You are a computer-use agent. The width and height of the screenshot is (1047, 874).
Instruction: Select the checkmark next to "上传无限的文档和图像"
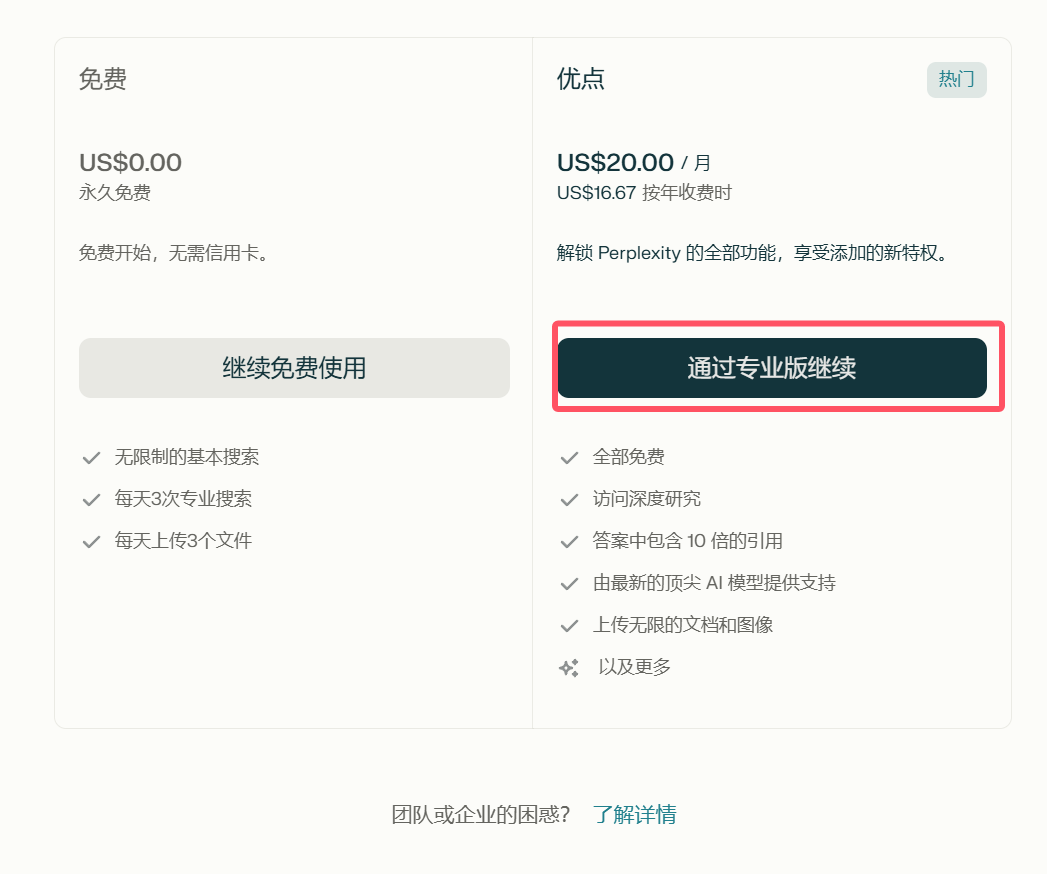pyautogui.click(x=569, y=626)
